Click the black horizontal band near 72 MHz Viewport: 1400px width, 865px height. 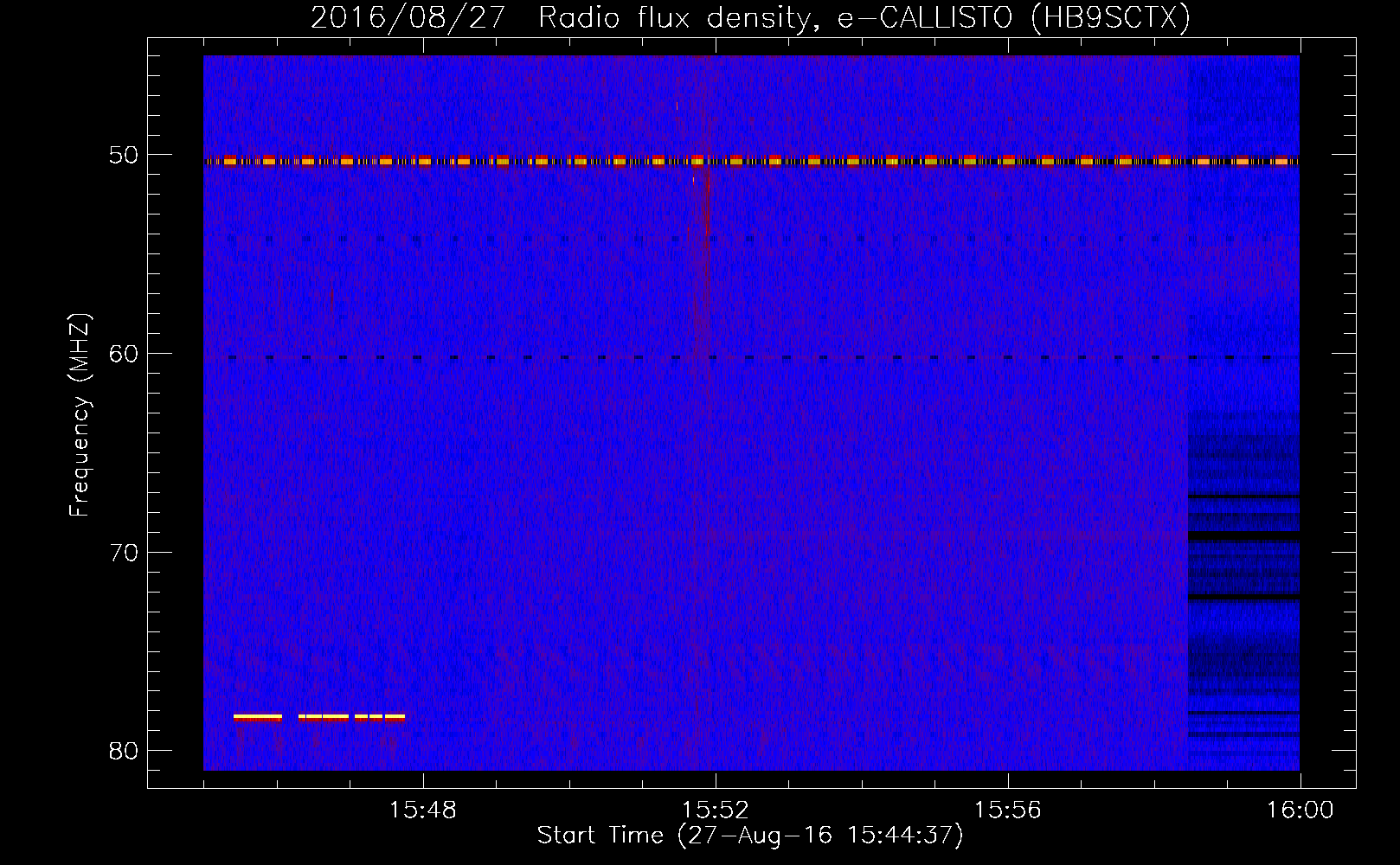tap(1244, 597)
